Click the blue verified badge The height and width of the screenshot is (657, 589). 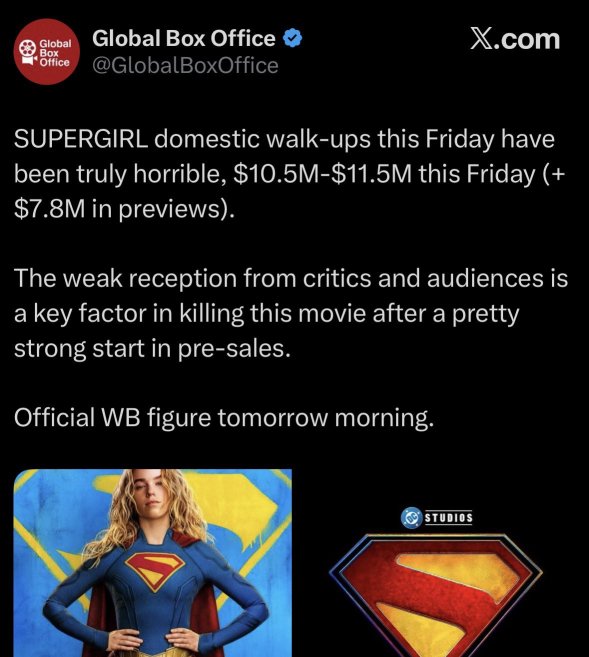pos(292,39)
